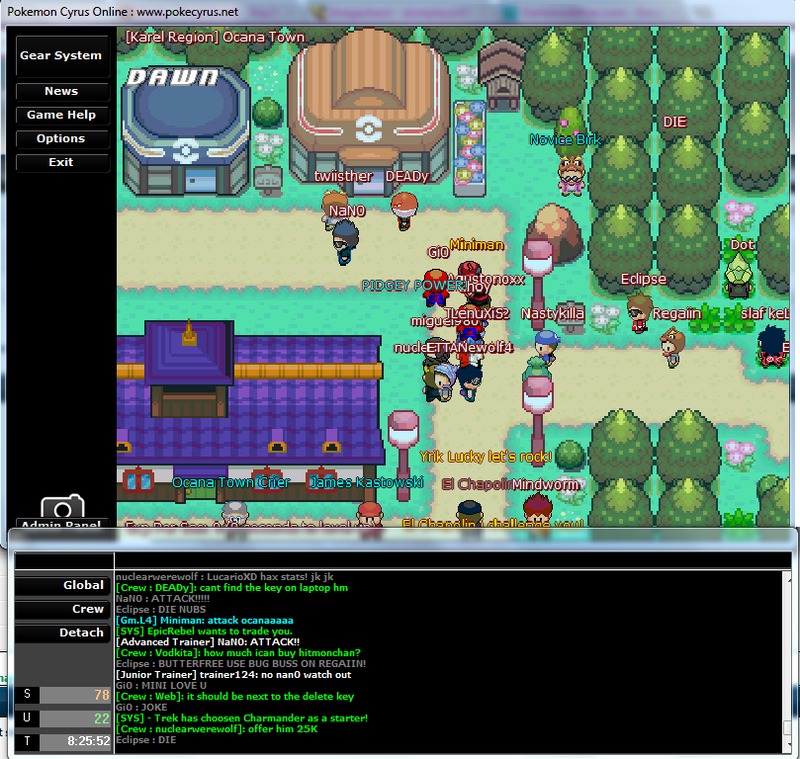Click the '[Karel Region] Ocana Town' location label
The height and width of the screenshot is (759, 800).
tap(215, 37)
